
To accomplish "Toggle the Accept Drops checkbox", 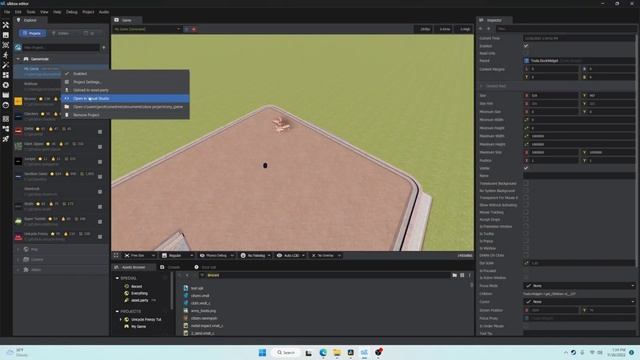I will point(526,220).
